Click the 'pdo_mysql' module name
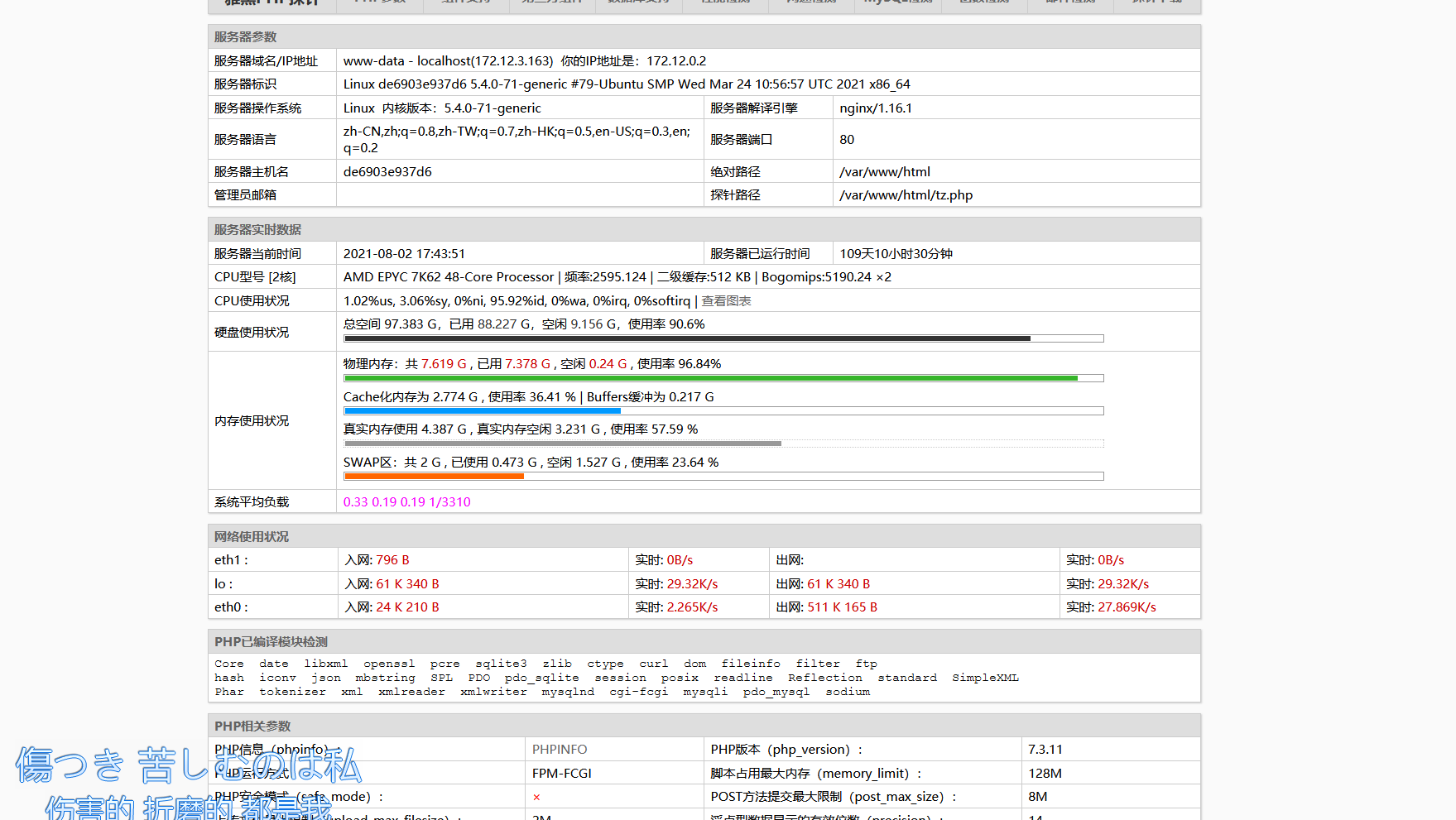This screenshot has height=820, width=1456. [776, 692]
